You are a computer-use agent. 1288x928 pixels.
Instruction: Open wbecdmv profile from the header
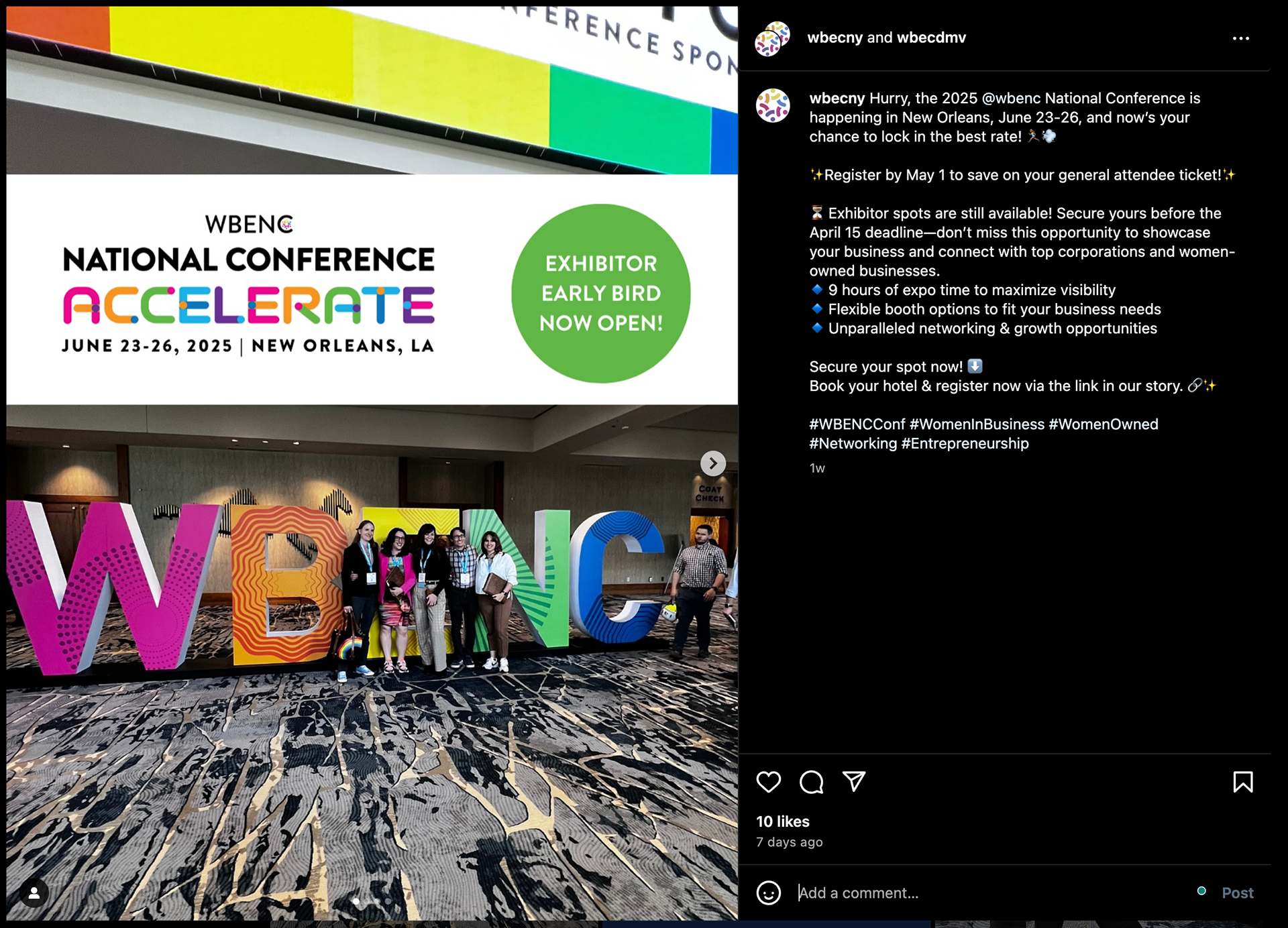[x=931, y=38]
